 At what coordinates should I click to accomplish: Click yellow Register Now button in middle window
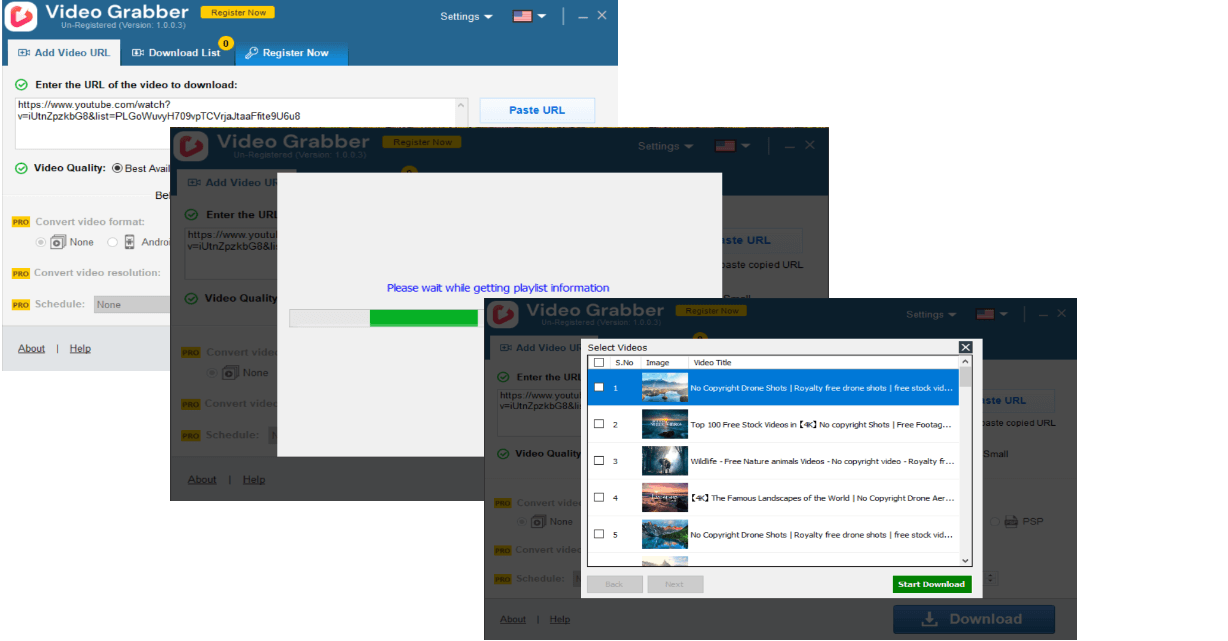[x=424, y=142]
